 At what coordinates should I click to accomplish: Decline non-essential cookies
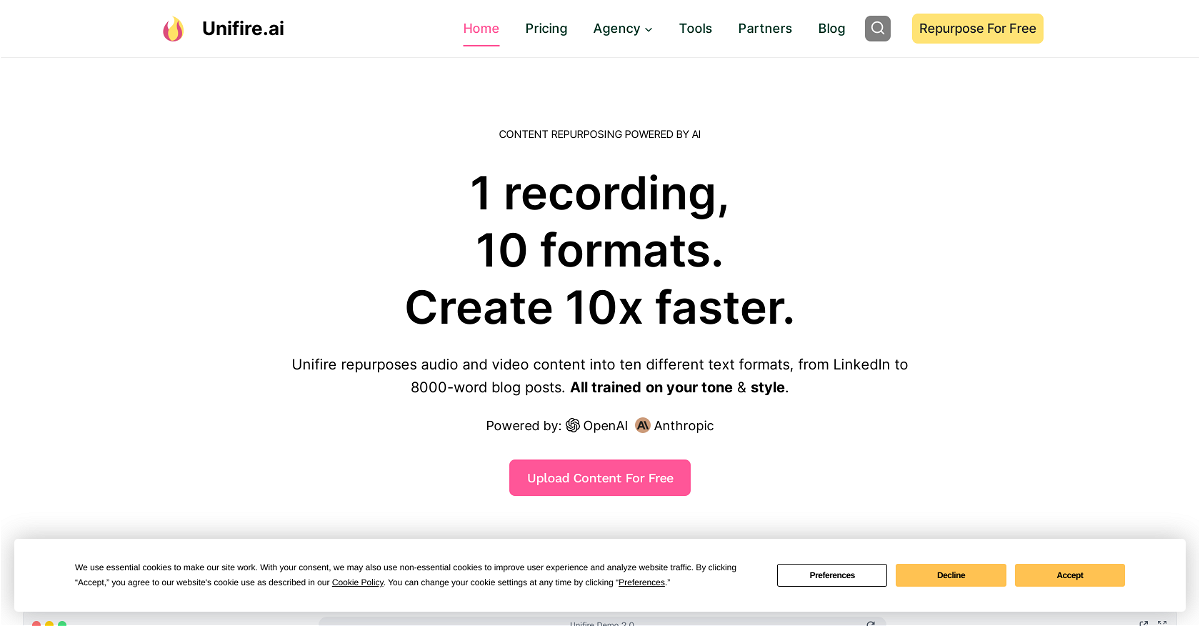[x=951, y=575]
